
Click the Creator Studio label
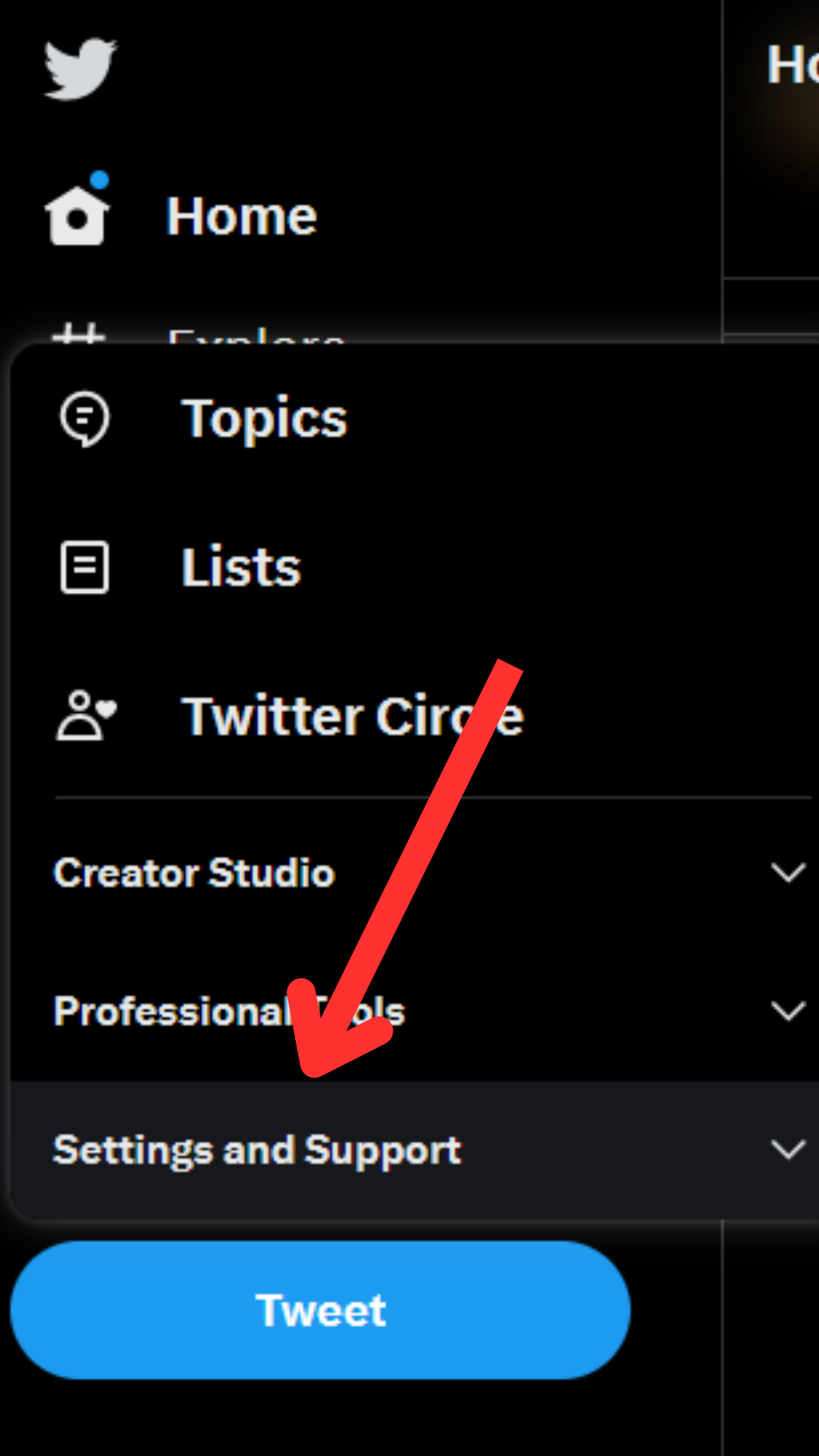point(194,873)
